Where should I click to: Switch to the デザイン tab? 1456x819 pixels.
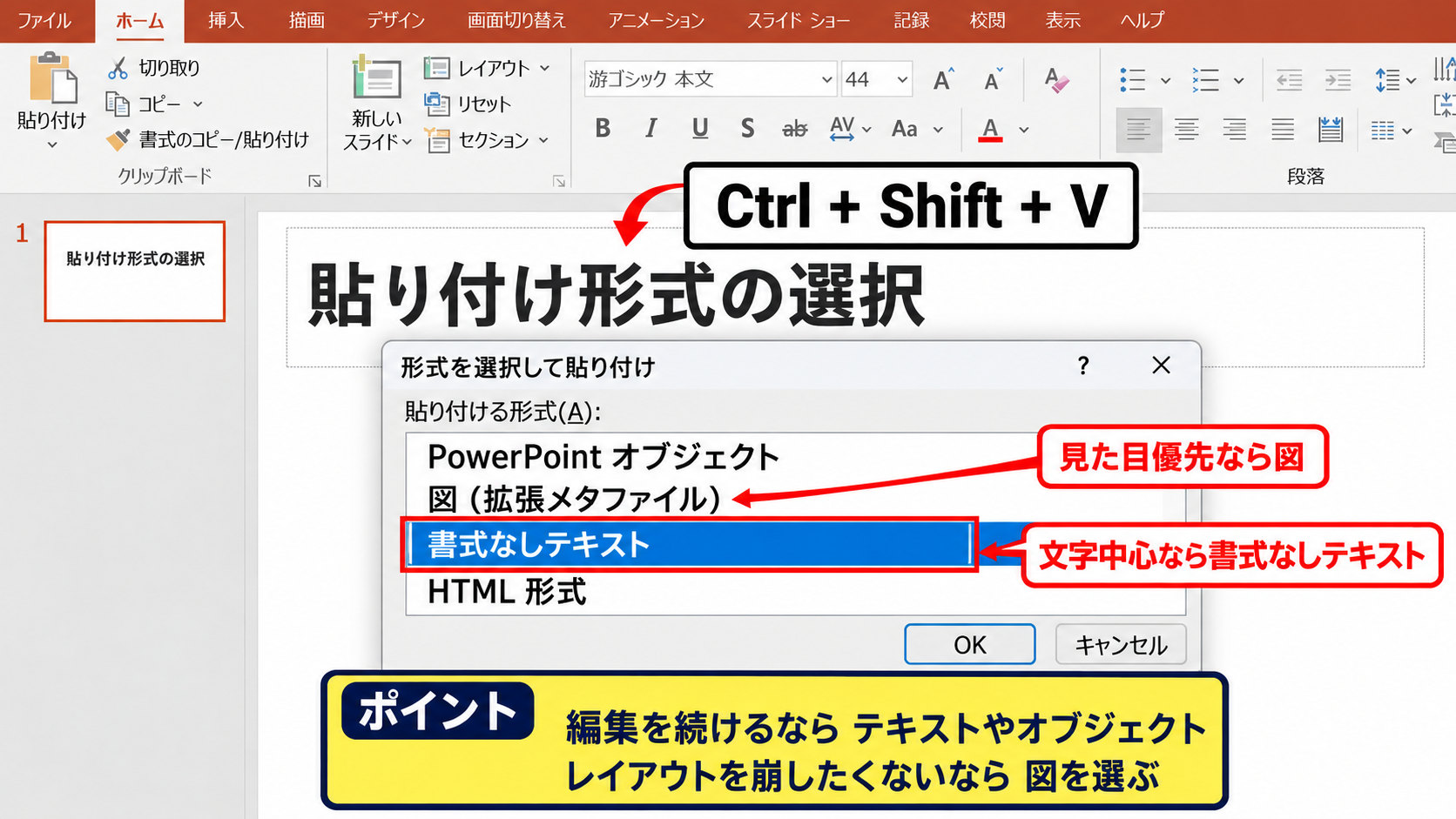(395, 20)
